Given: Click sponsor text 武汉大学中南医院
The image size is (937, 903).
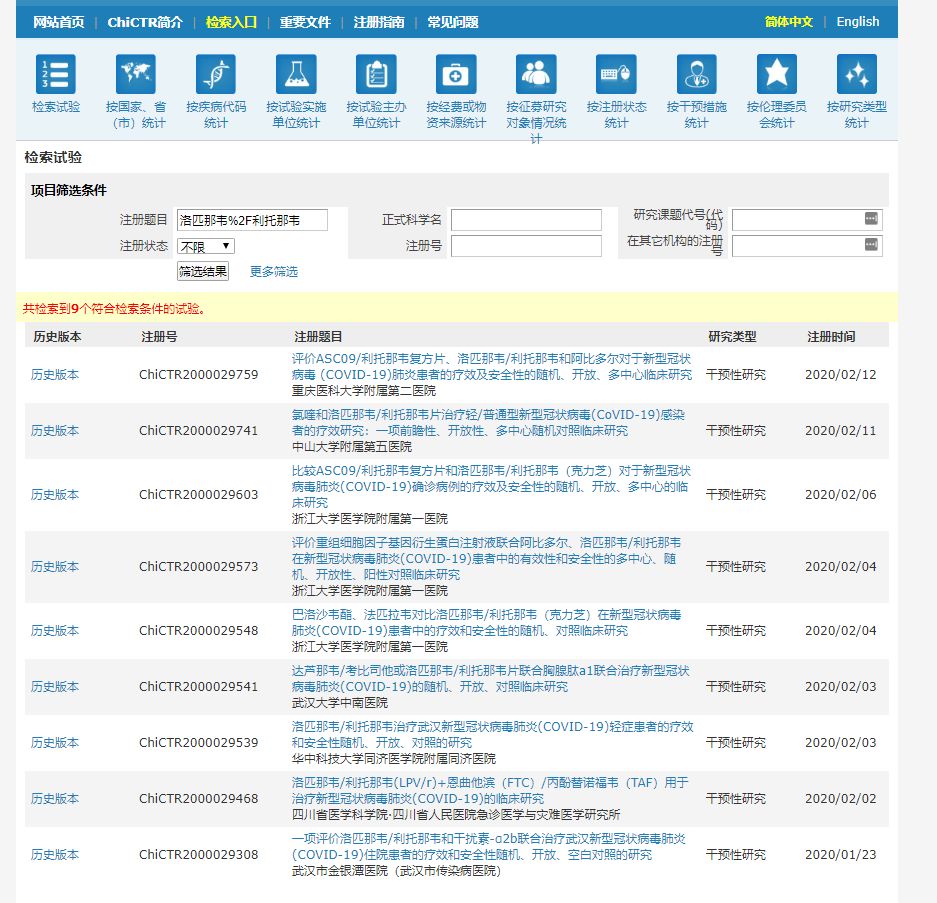Looking at the screenshot, I should tap(339, 703).
